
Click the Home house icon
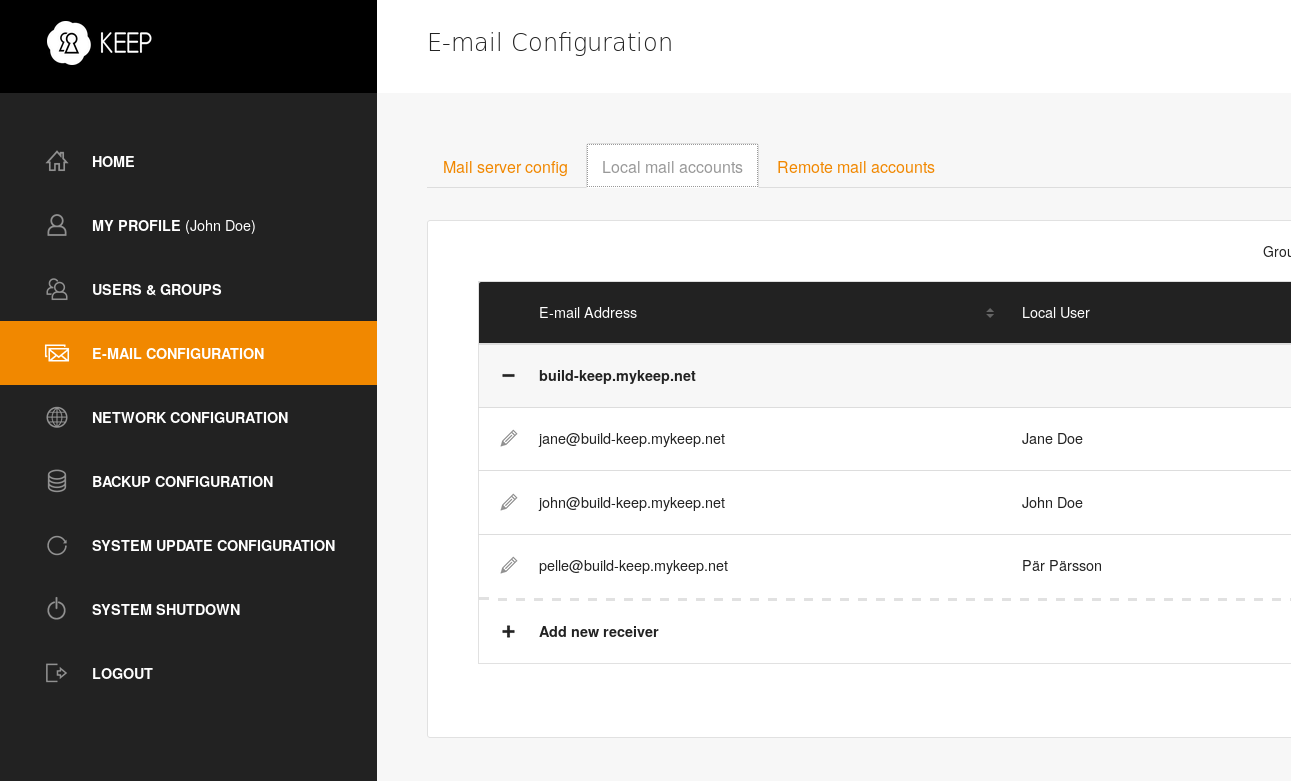(57, 161)
